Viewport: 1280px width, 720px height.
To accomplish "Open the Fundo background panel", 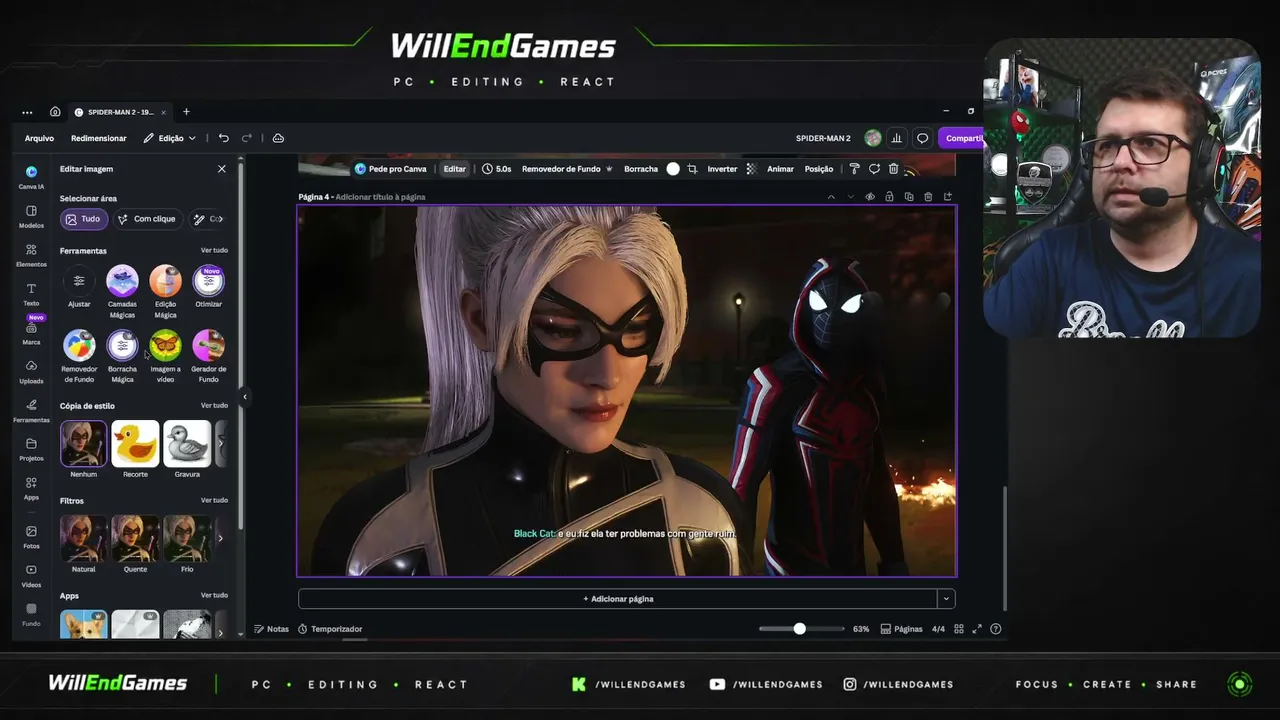I will (x=31, y=614).
